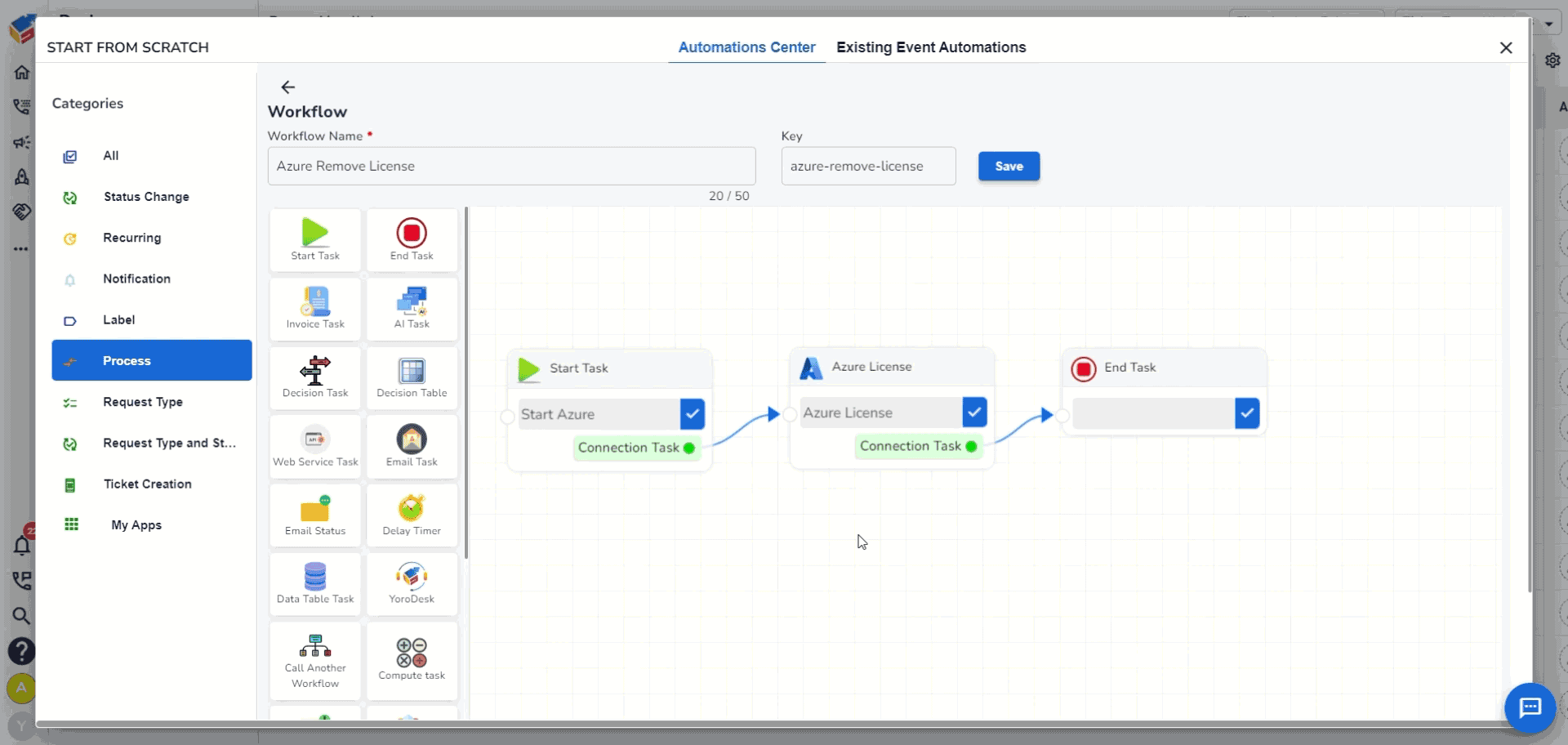Open the home icon in sidebar
1568x745 pixels.
coord(22,72)
